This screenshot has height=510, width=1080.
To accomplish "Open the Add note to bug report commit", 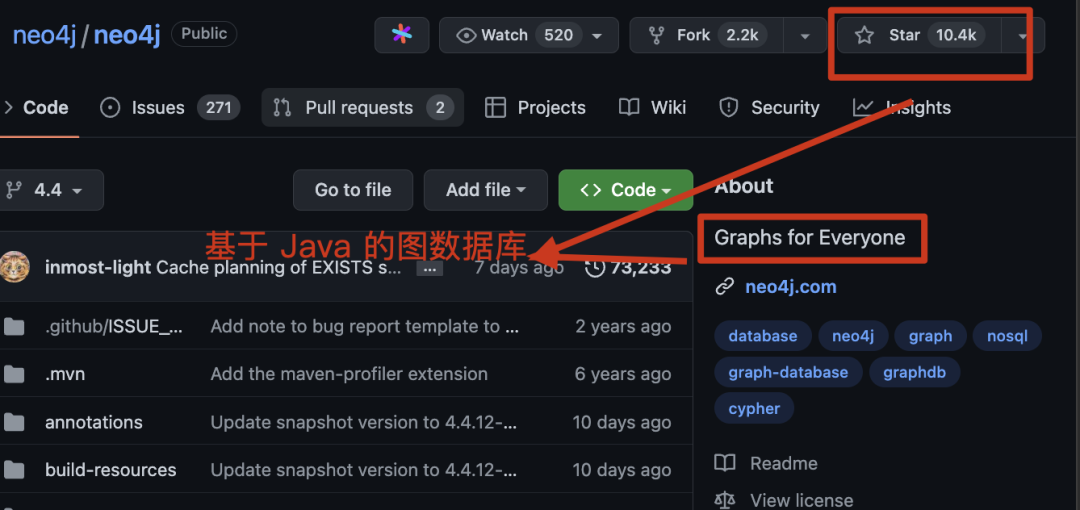I will [x=365, y=326].
